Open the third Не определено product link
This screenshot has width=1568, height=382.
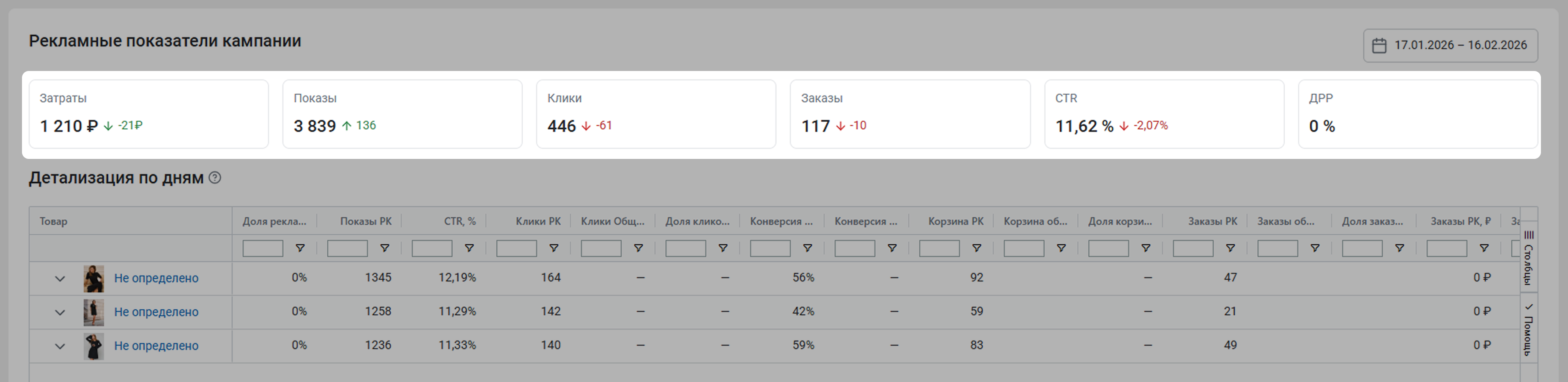coord(156,346)
